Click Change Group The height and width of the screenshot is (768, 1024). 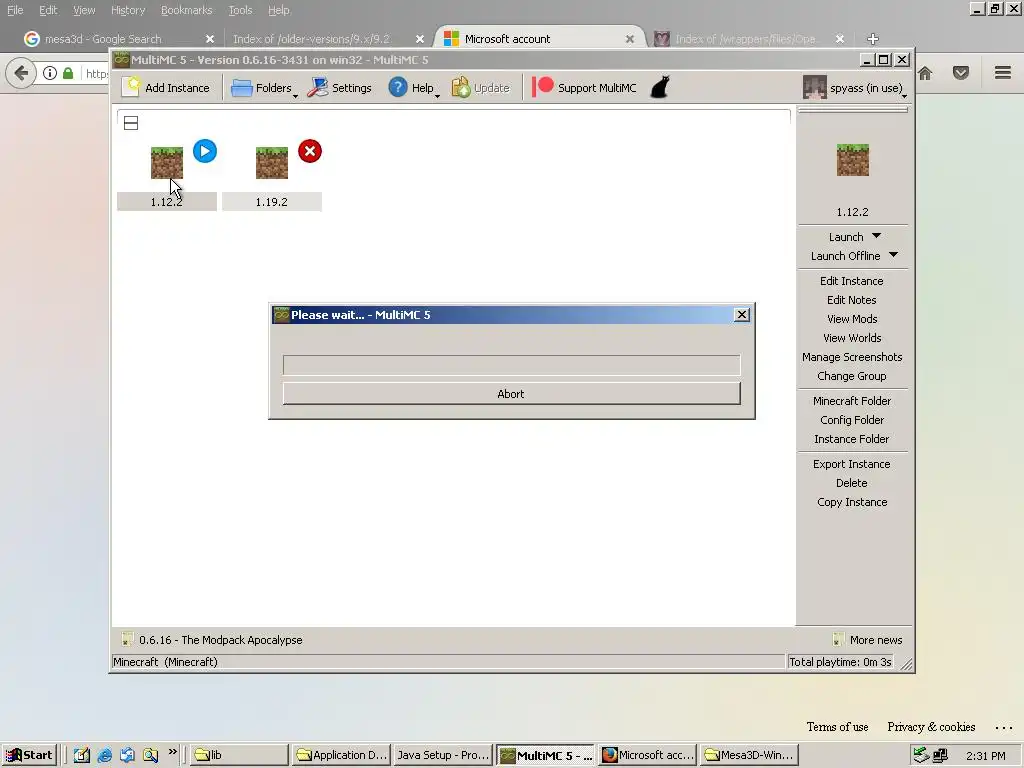852,376
